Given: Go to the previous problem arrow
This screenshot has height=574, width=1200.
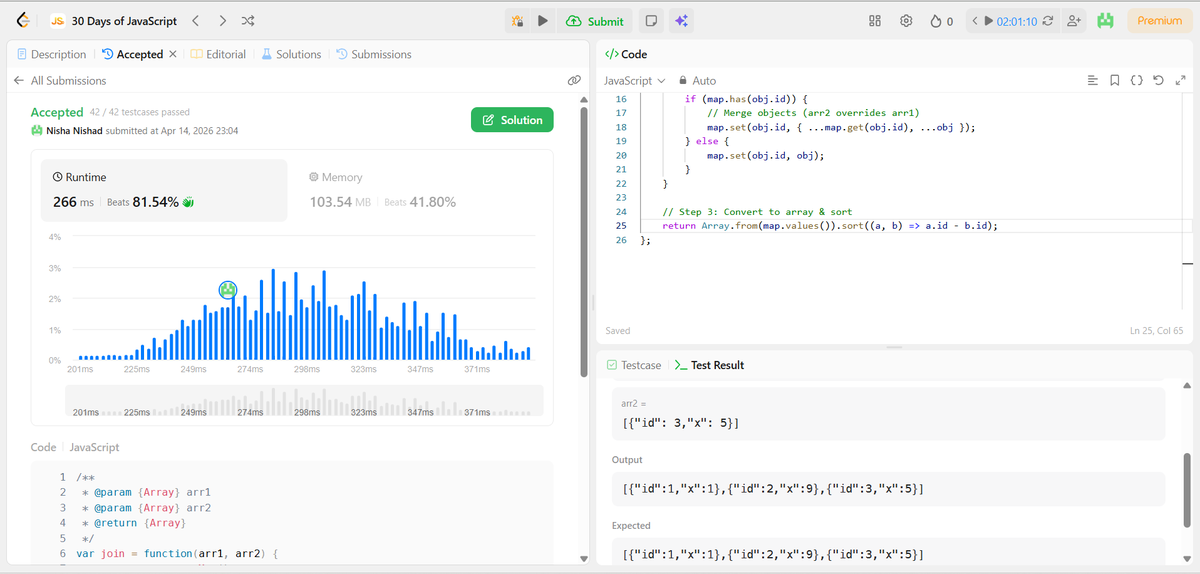Looking at the screenshot, I should click(x=196, y=20).
